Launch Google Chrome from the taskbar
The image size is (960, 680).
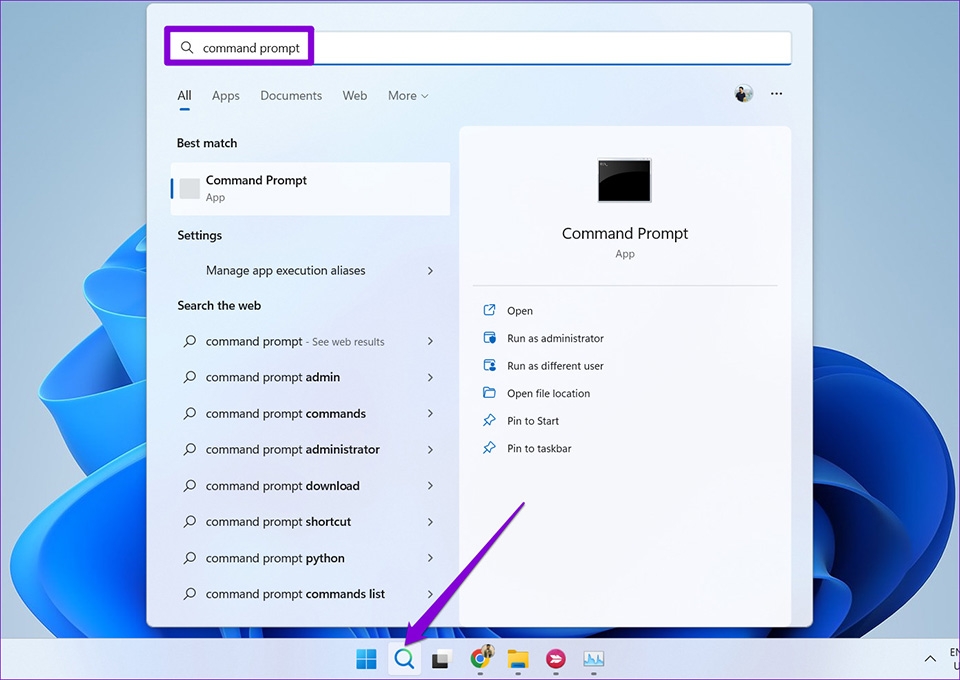pyautogui.click(x=480, y=659)
